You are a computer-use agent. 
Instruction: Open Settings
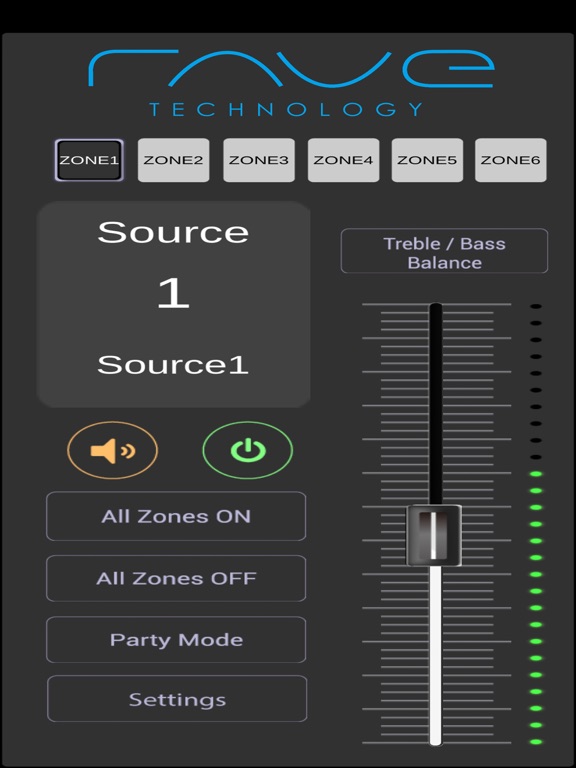tap(177, 699)
